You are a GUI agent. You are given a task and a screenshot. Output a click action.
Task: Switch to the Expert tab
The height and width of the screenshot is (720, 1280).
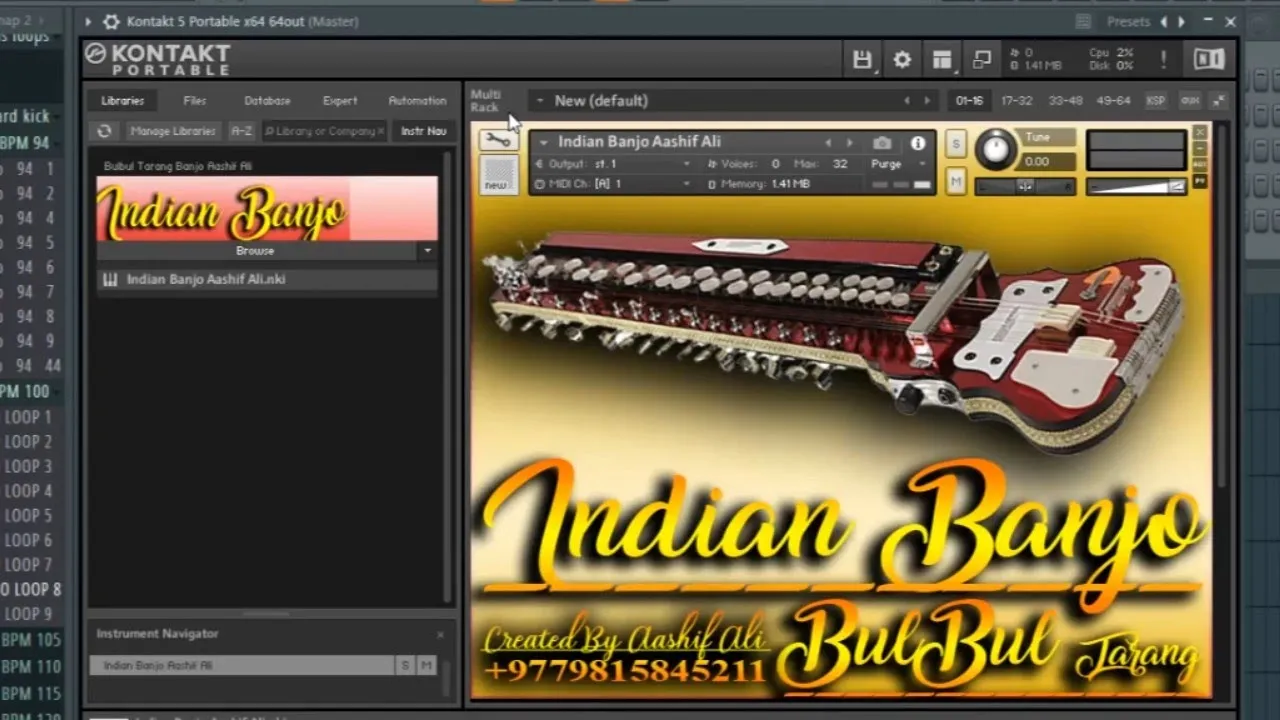click(x=340, y=101)
